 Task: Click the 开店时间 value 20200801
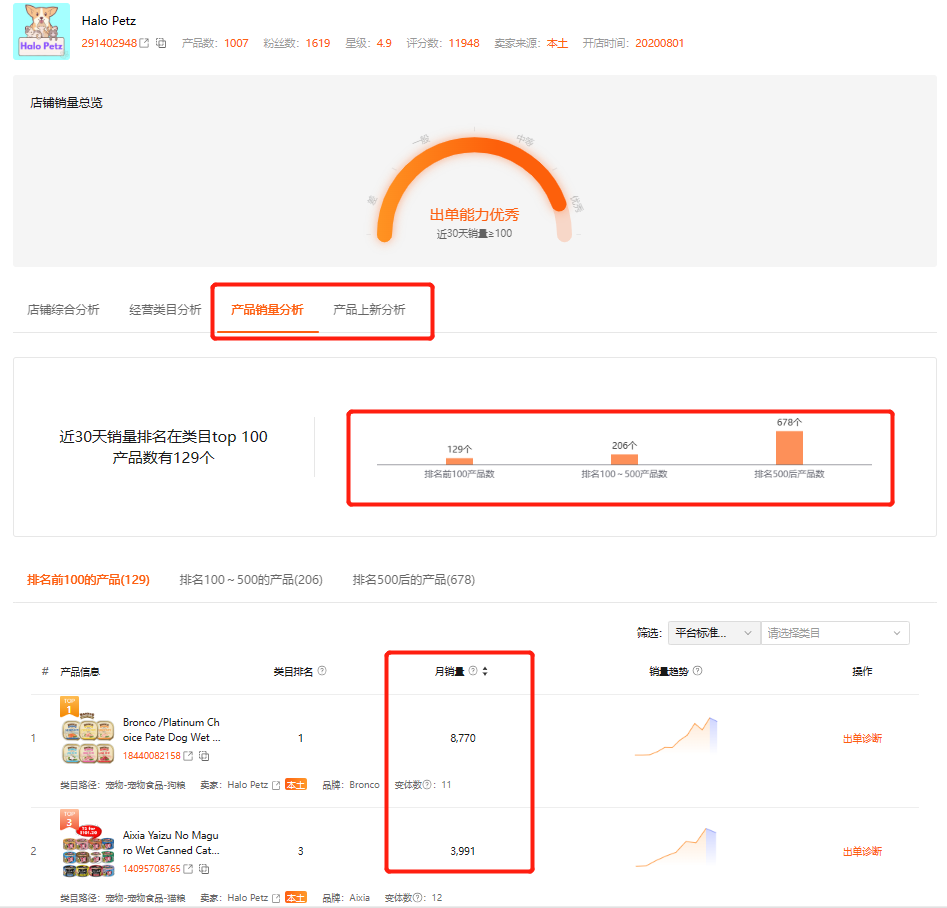[x=660, y=43]
